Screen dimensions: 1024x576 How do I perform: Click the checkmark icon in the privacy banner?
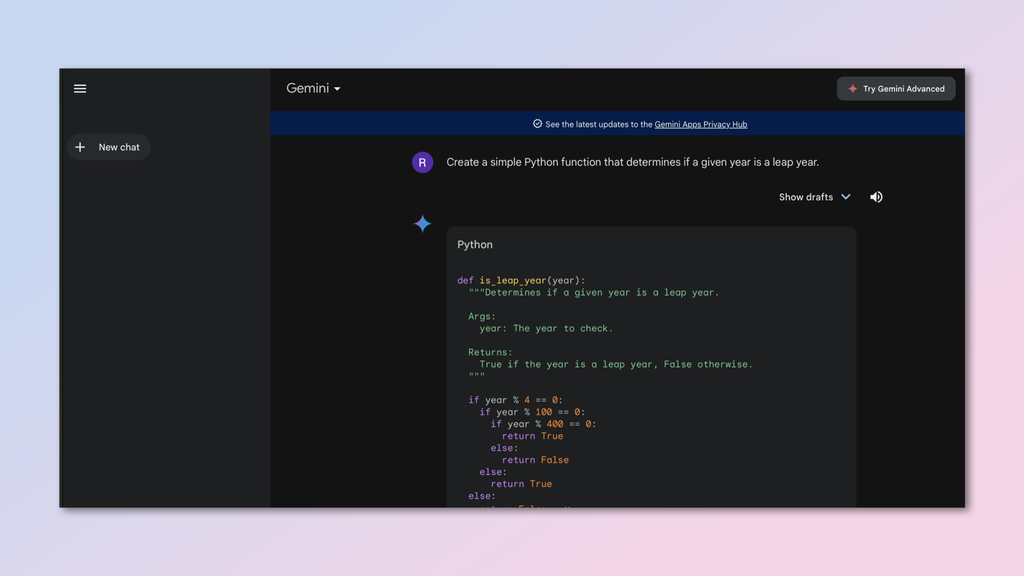pos(535,124)
